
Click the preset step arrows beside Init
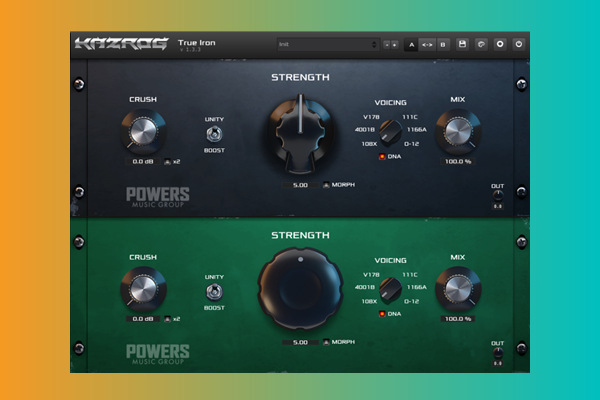coord(390,45)
